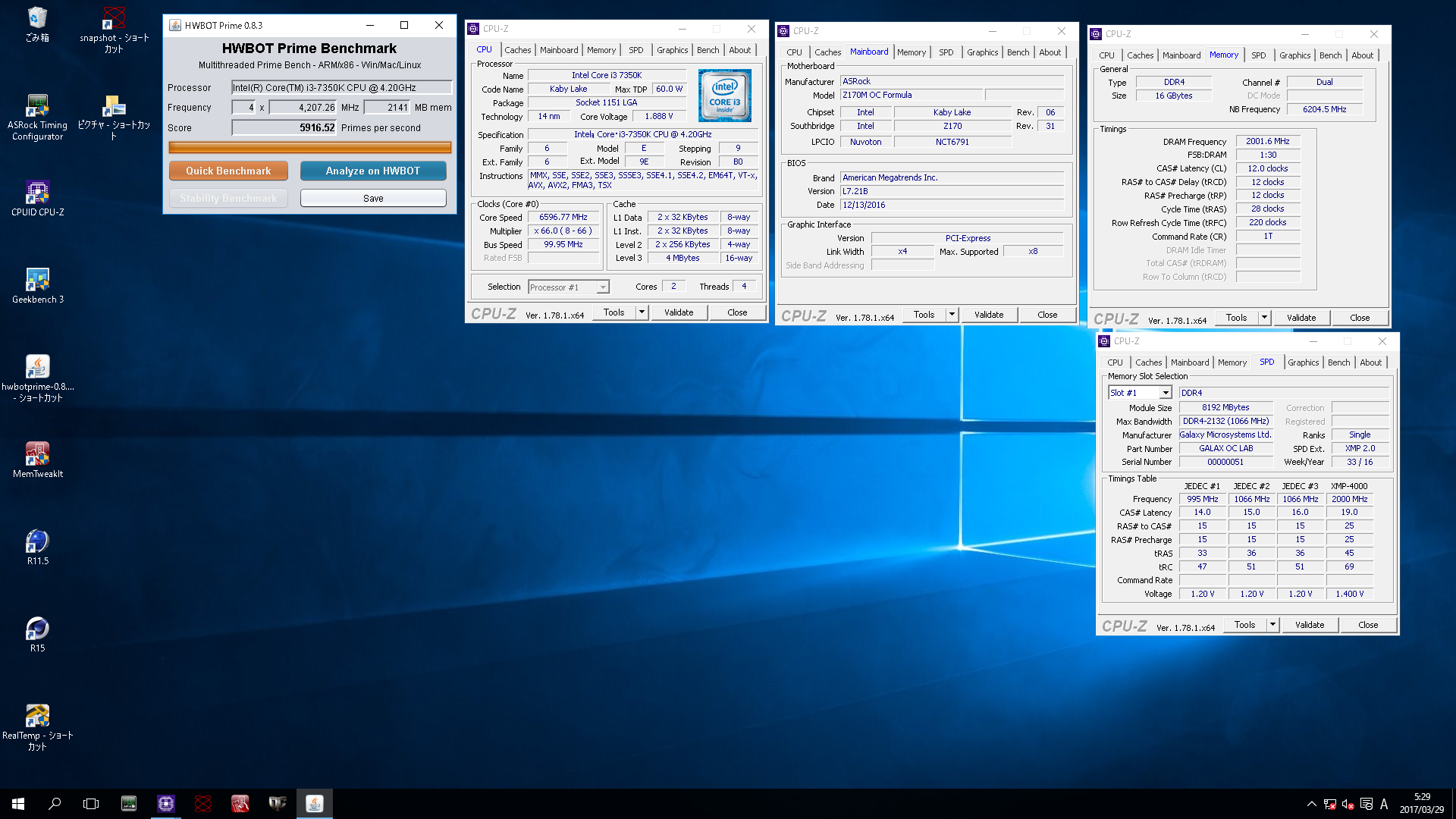Screen dimensions: 1456x819
Task: Launch CPUID CPU-Z desktop icon
Action: 37,199
